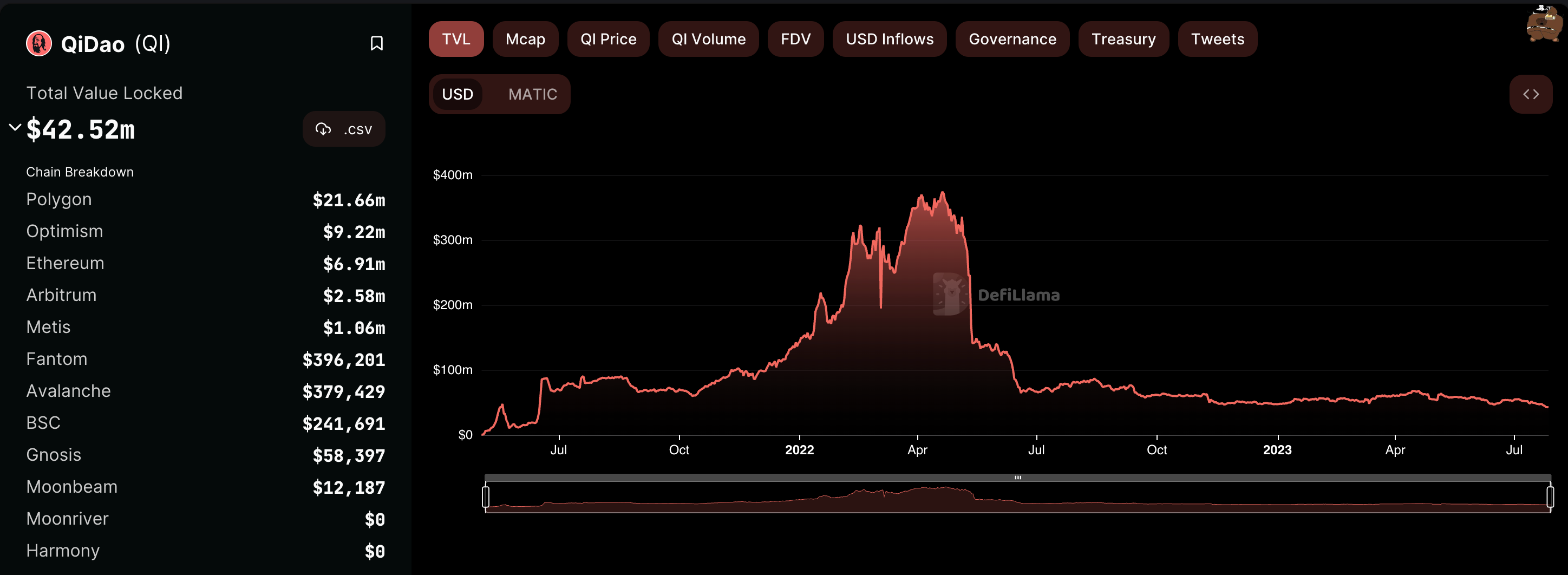Open the embed chart code button
This screenshot has height=575, width=1568.
click(x=1530, y=94)
